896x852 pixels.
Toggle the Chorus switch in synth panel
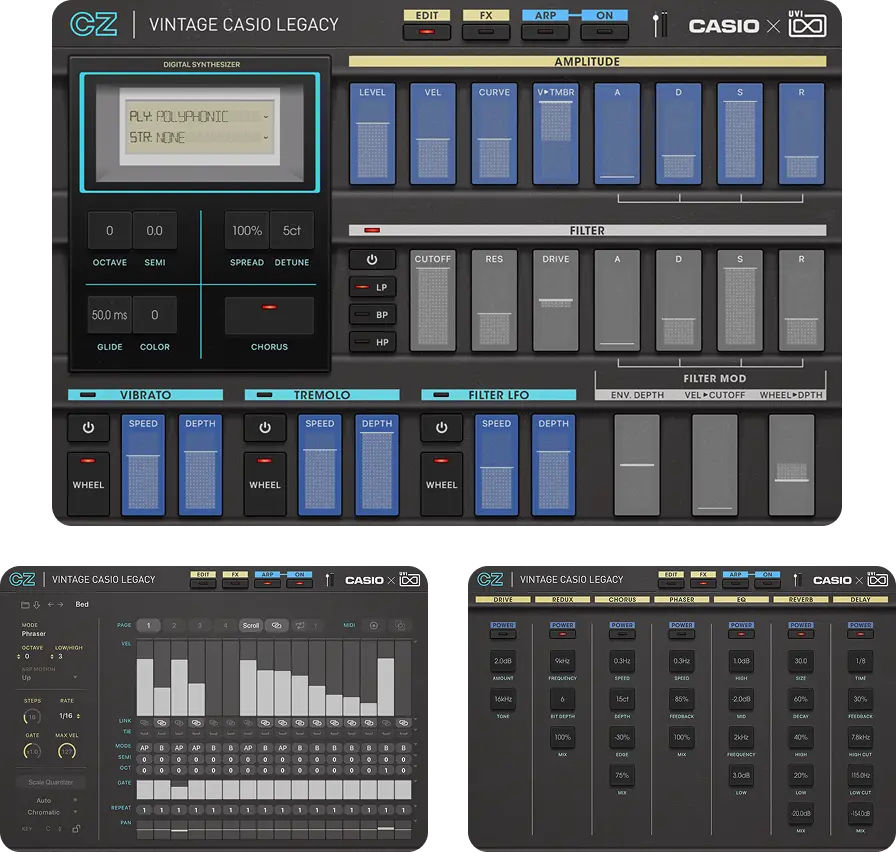coord(269,315)
